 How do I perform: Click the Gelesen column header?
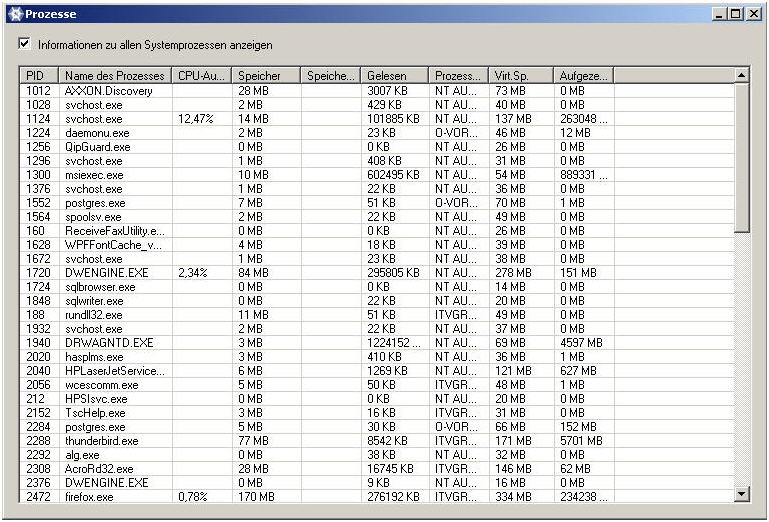coord(395,76)
